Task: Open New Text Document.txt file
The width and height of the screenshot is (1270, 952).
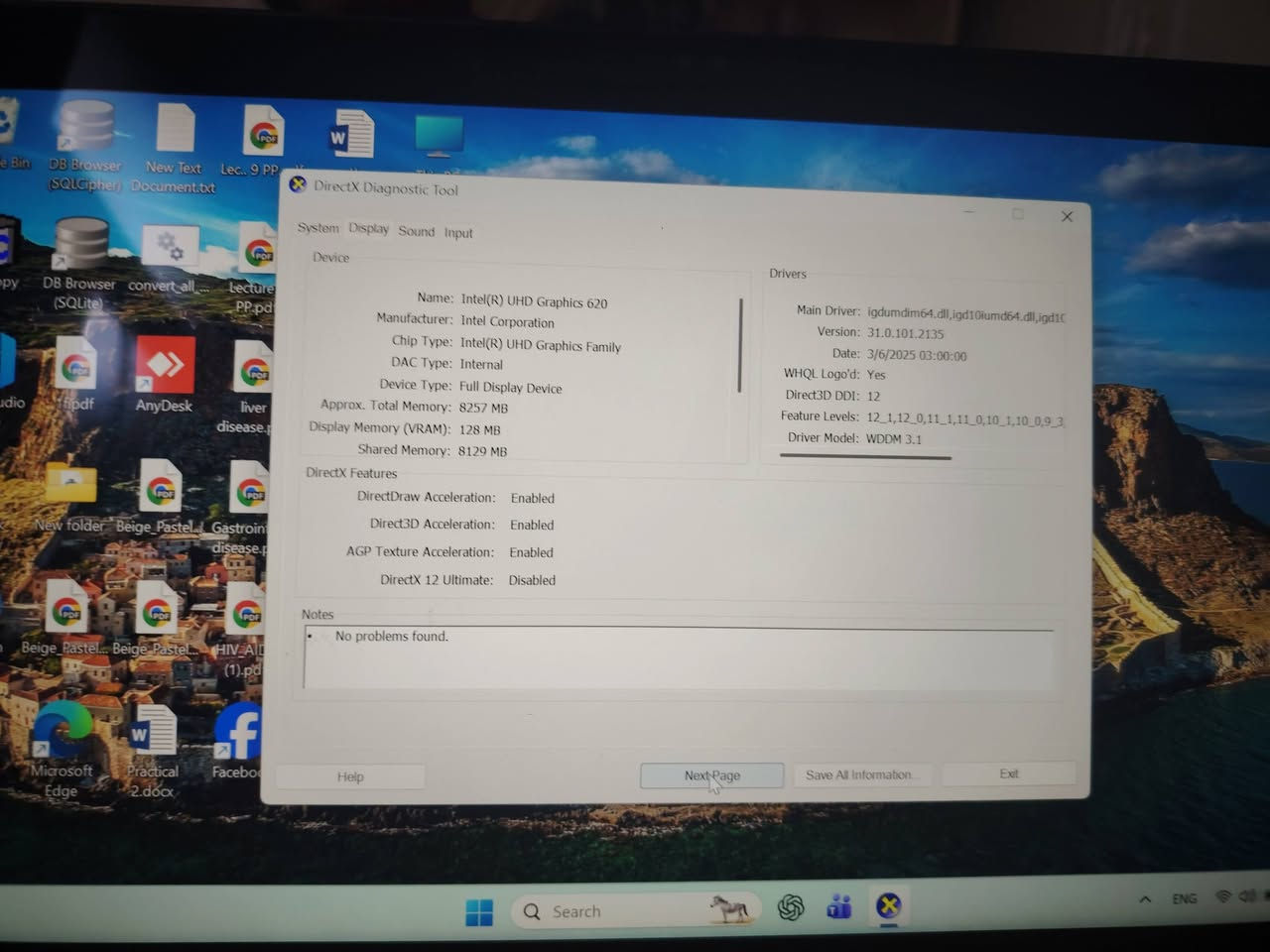Action: tap(175, 134)
